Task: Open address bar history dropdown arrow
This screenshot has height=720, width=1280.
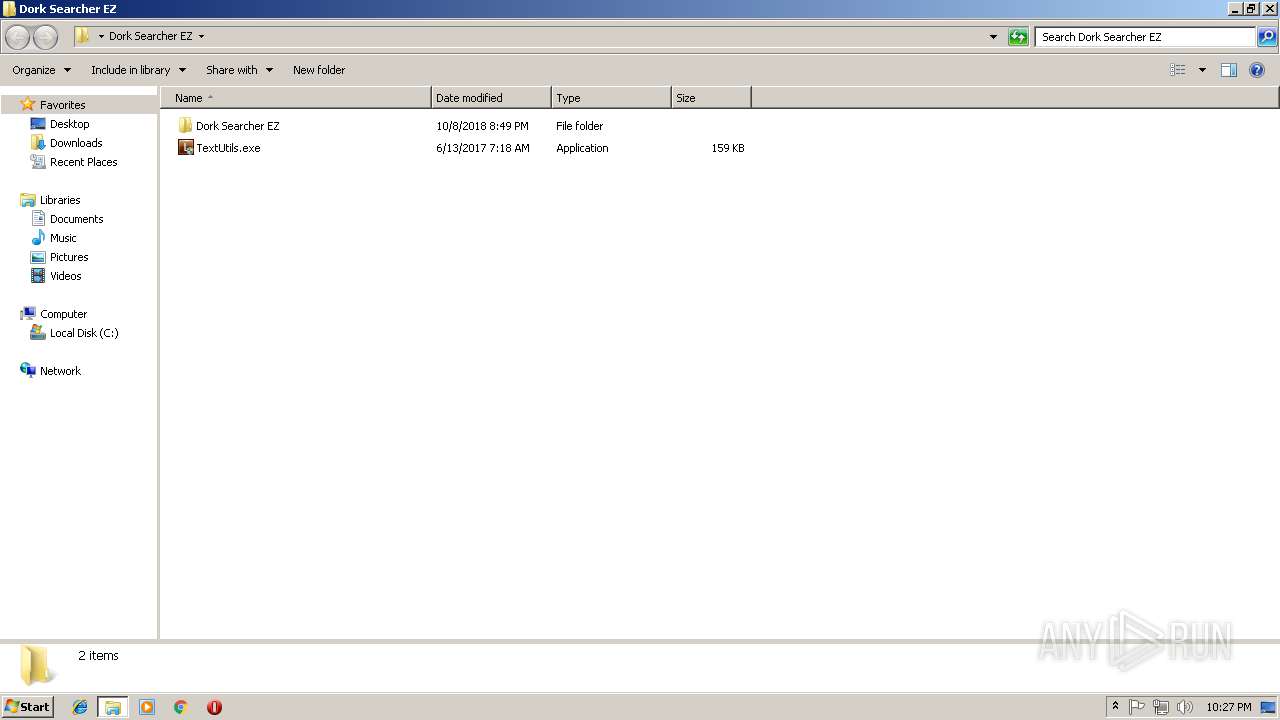Action: pos(993,37)
